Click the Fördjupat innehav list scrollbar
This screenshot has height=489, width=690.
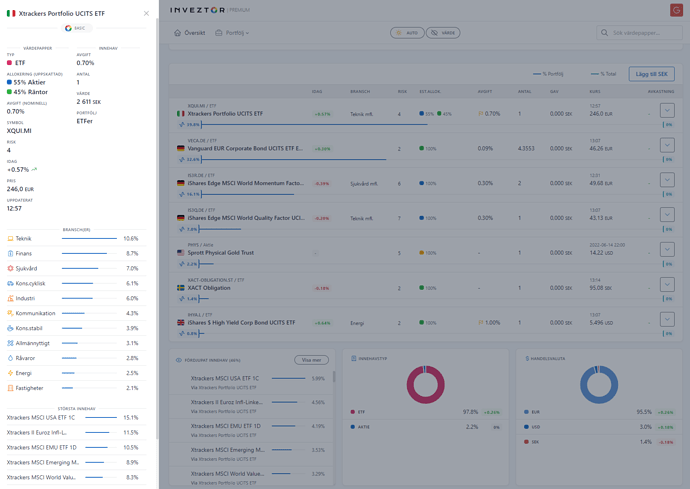click(334, 376)
